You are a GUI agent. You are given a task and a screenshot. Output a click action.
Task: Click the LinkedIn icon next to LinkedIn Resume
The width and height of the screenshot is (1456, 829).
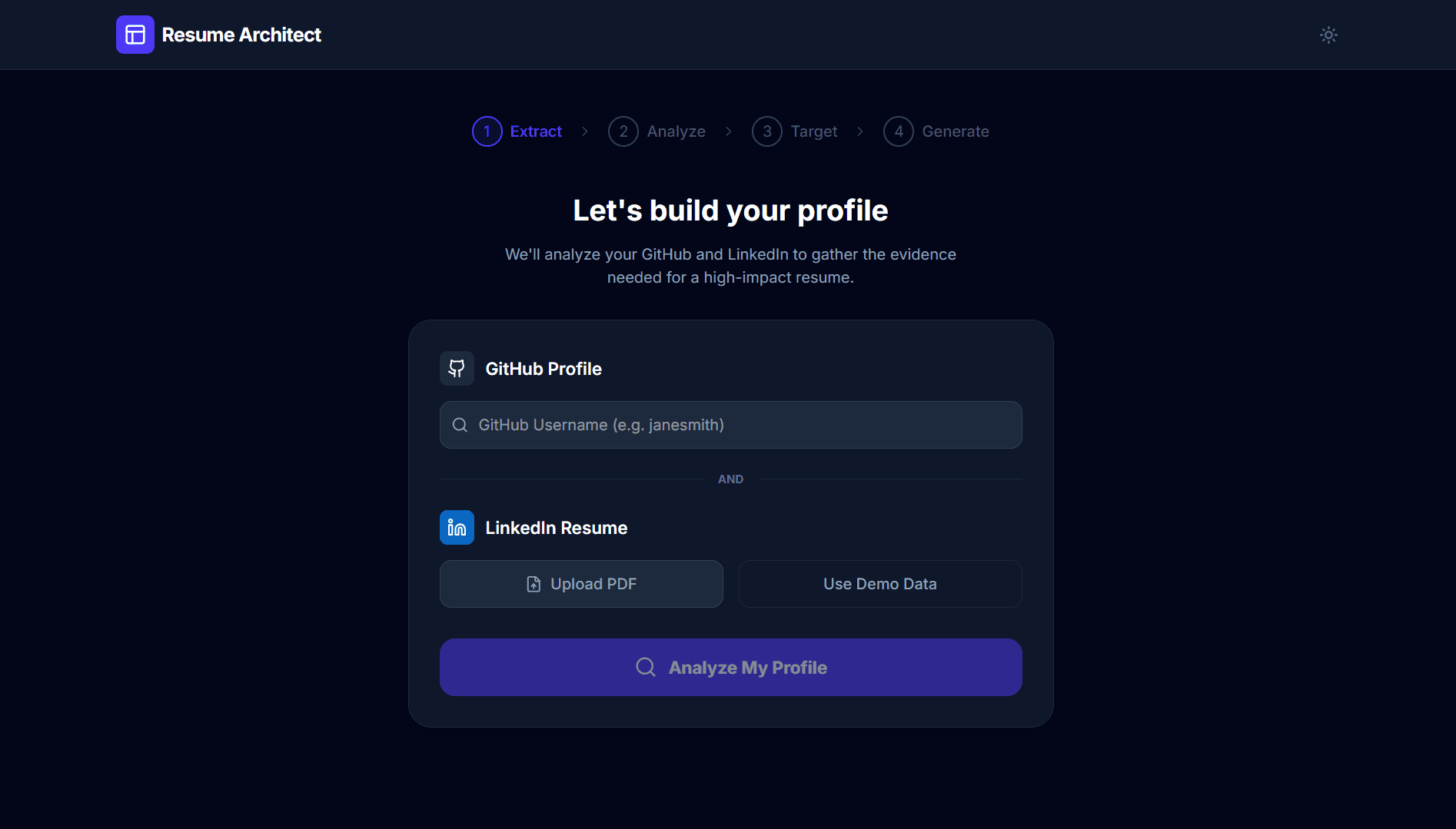[x=456, y=527]
